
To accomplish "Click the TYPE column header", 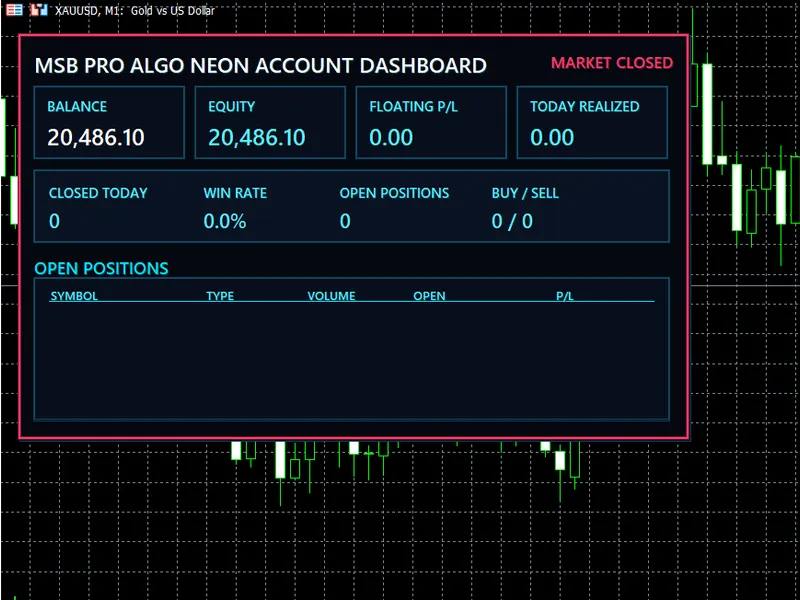I will pyautogui.click(x=220, y=296).
